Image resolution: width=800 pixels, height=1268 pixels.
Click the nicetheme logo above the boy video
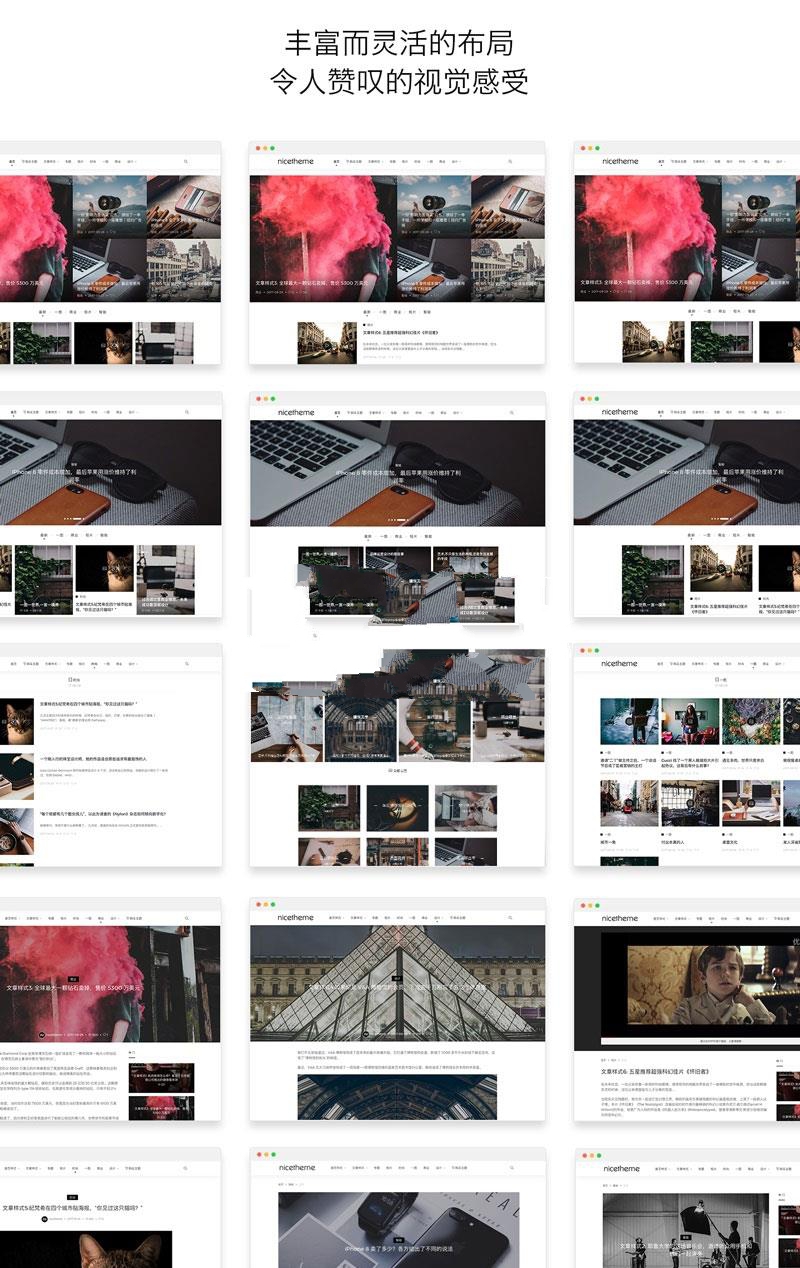pos(620,918)
